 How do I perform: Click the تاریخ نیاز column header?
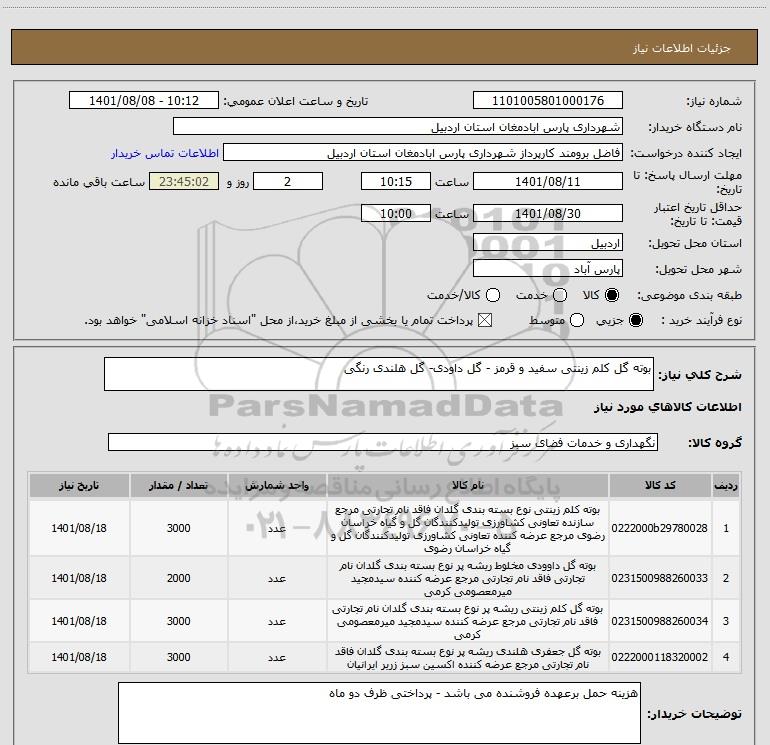coord(79,486)
